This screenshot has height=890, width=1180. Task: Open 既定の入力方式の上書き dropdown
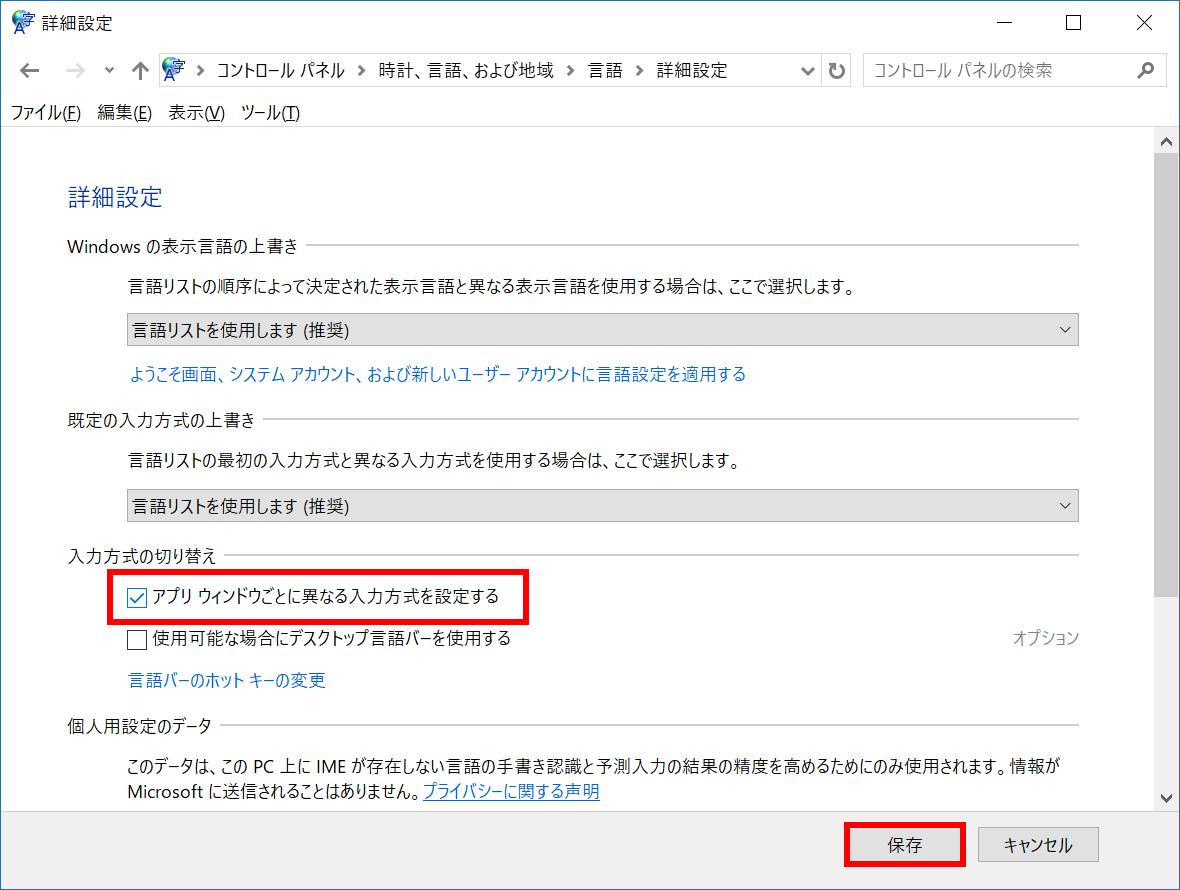point(602,506)
